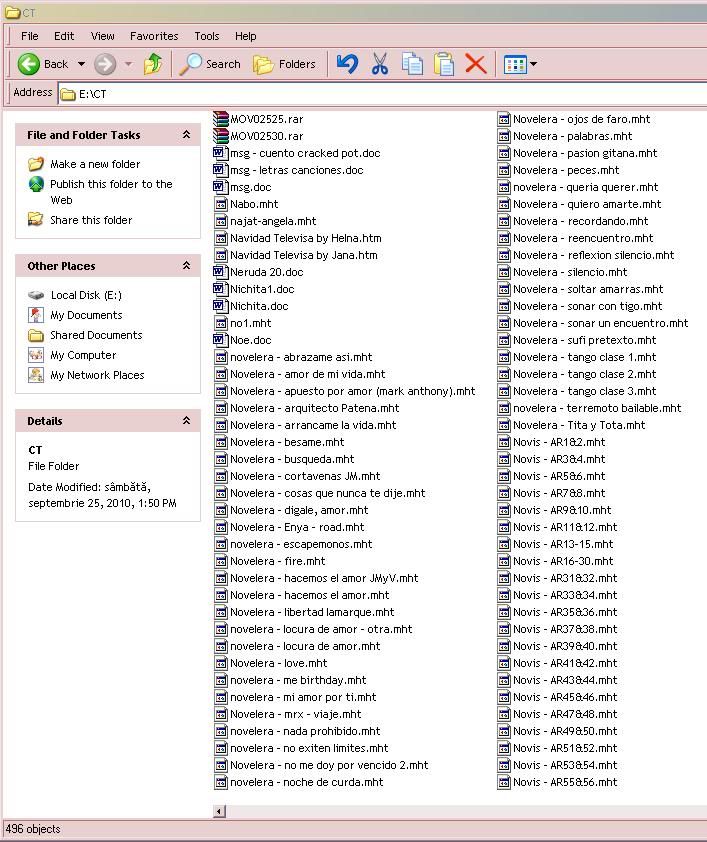
Task: Open the Favorites menu
Action: (154, 36)
